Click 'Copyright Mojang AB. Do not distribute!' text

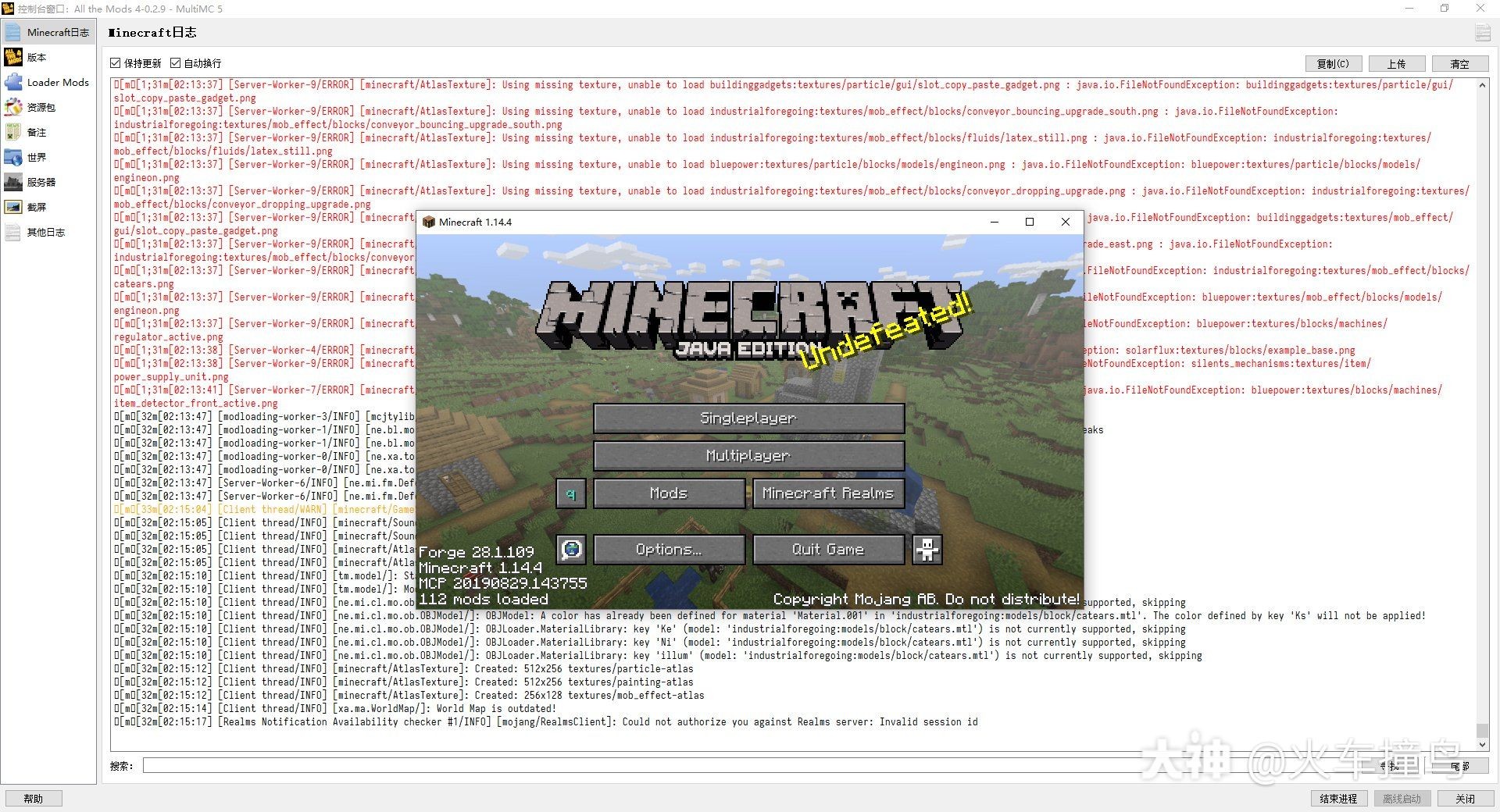pyautogui.click(x=927, y=599)
